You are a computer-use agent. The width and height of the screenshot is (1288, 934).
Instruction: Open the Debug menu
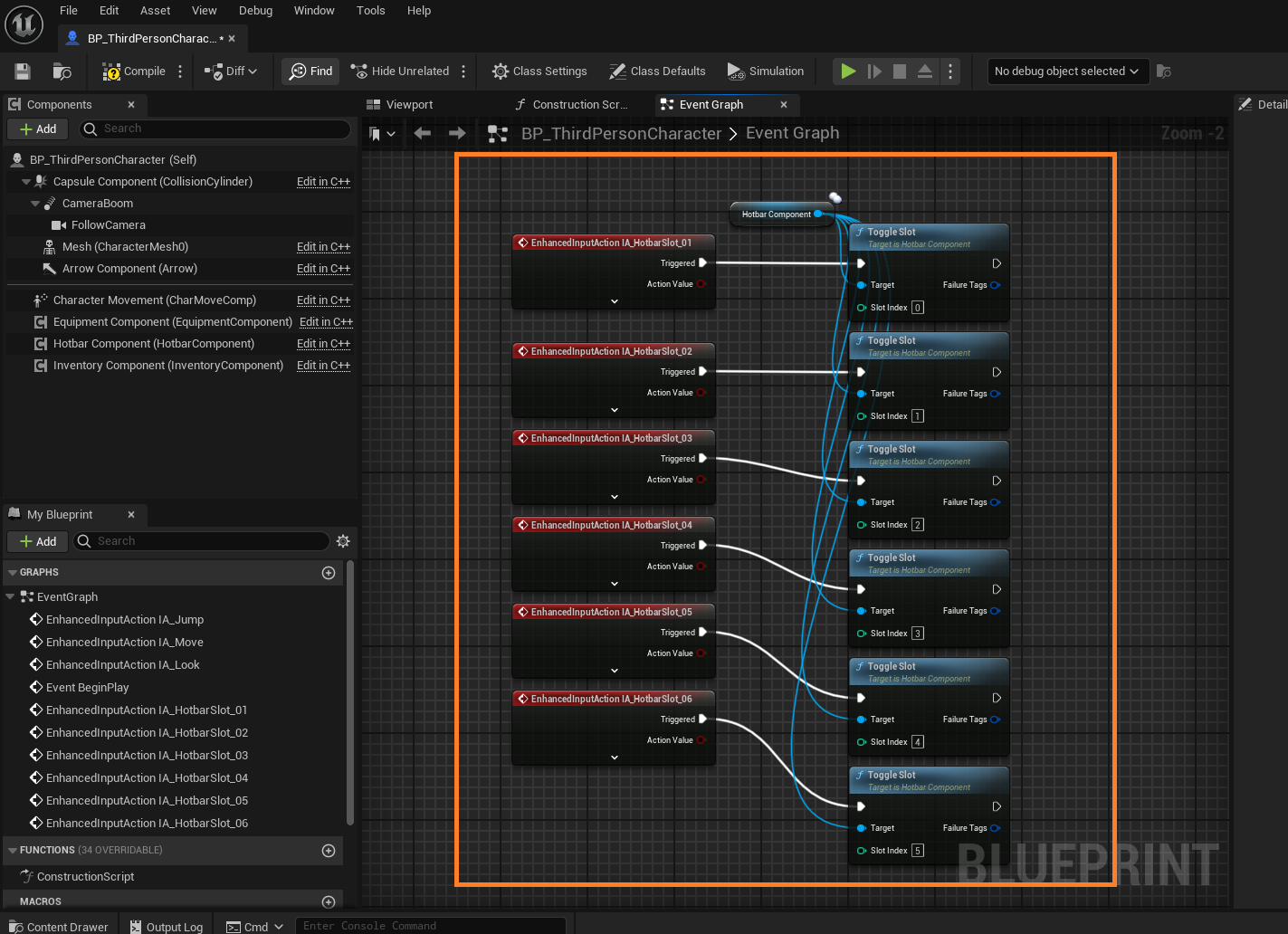point(255,11)
